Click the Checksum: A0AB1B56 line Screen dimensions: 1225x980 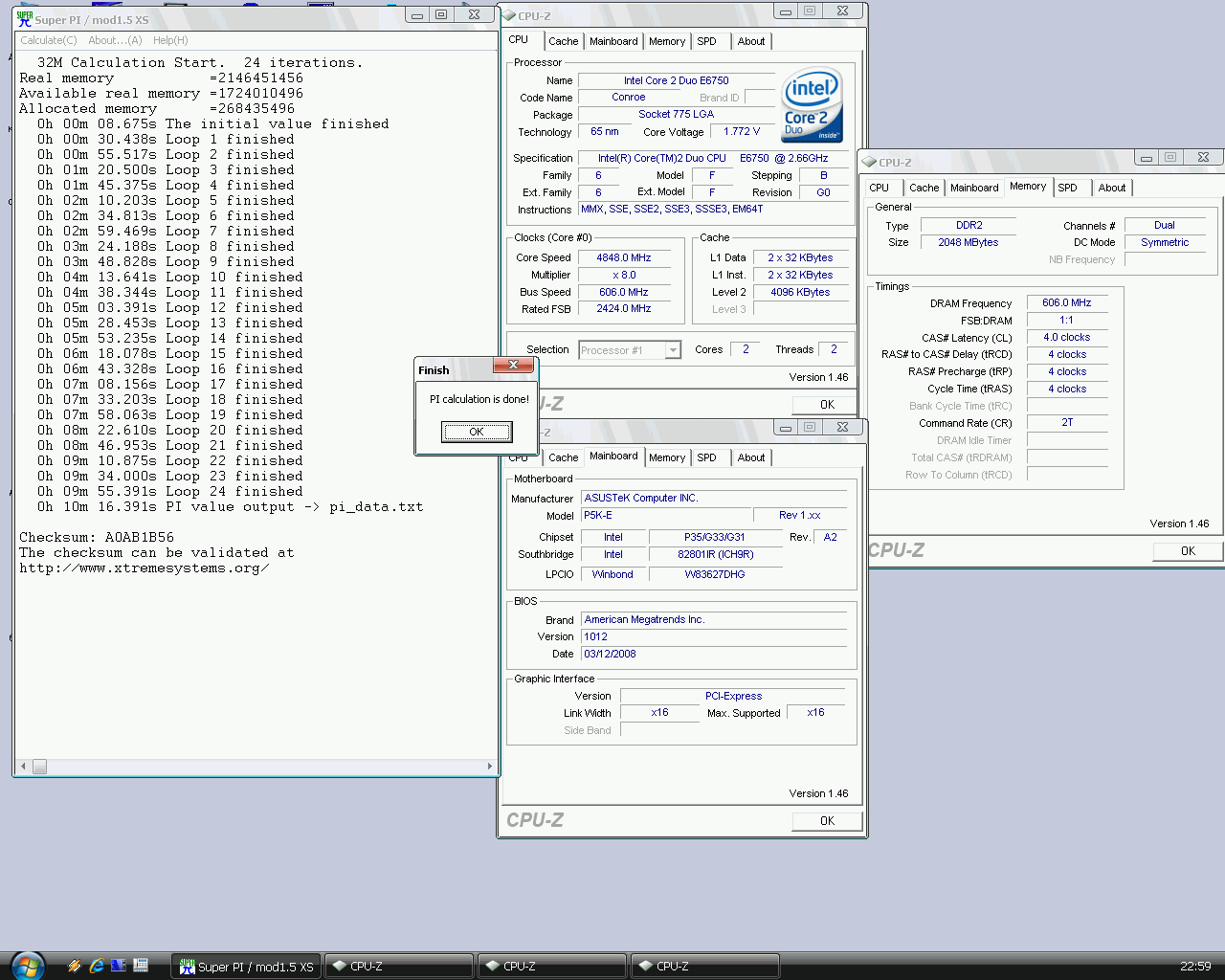pyautogui.click(x=97, y=537)
